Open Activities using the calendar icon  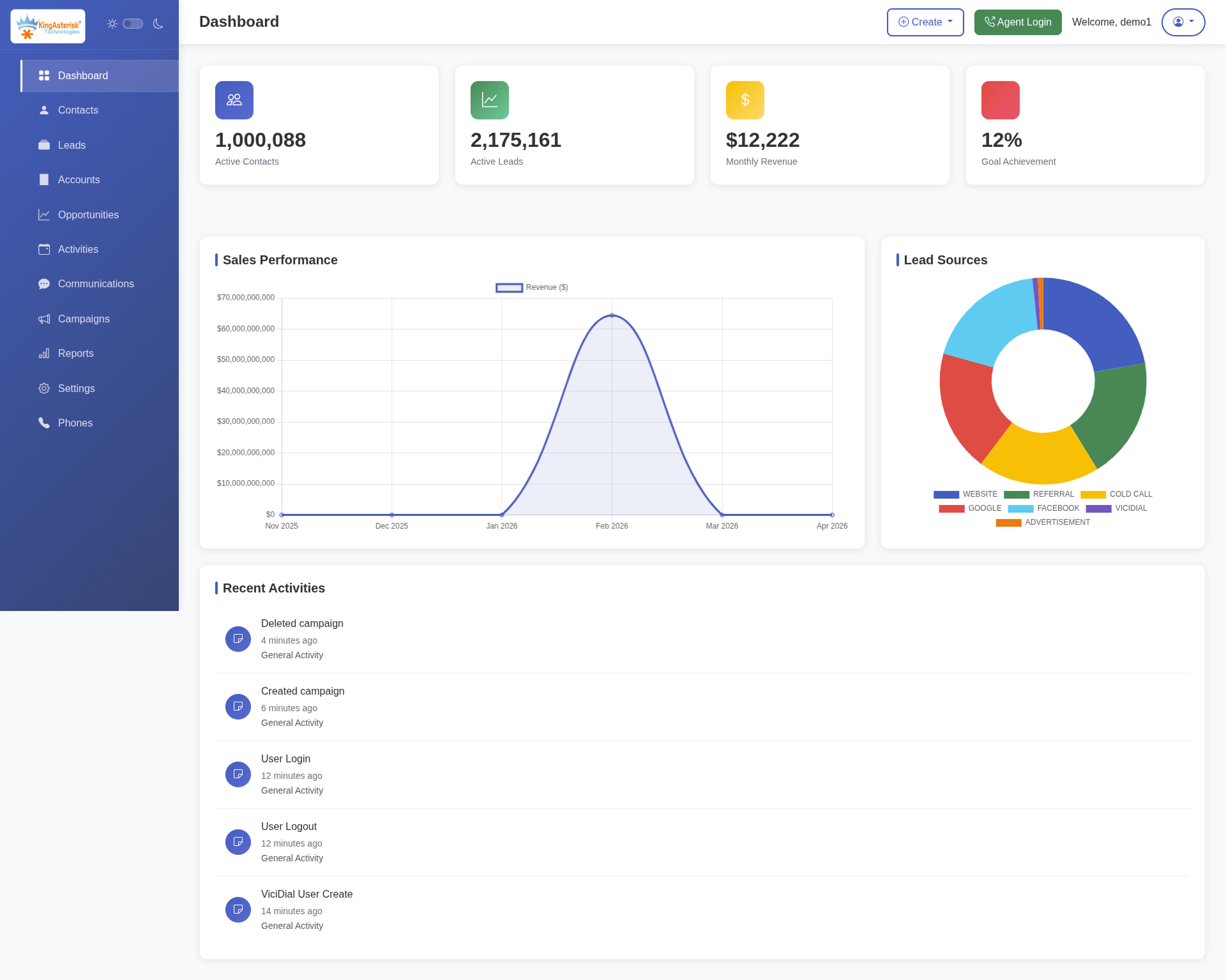click(x=44, y=249)
